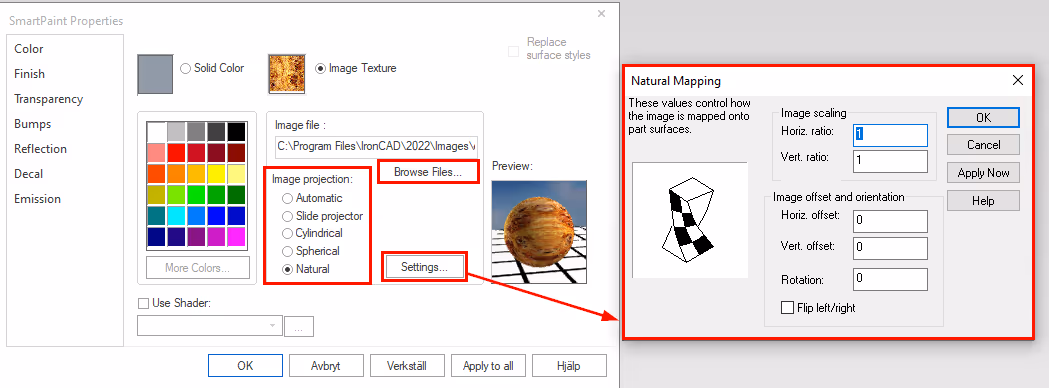Focus the Vert. offset field

point(890,249)
